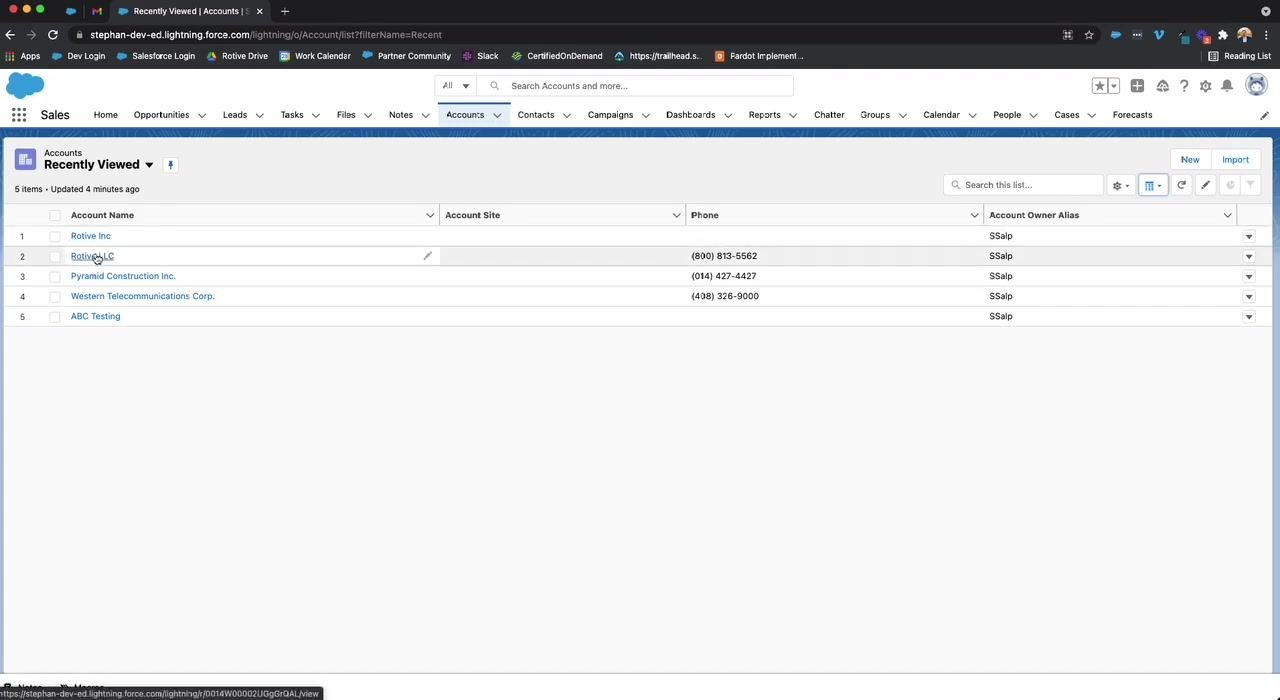Open the Forecasts tab
1280x700 pixels.
(1132, 115)
